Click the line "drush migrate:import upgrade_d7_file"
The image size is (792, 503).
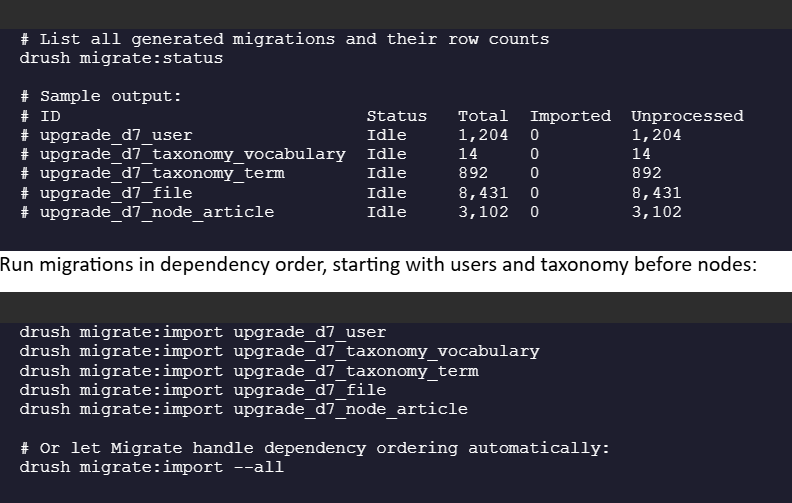click(203, 390)
